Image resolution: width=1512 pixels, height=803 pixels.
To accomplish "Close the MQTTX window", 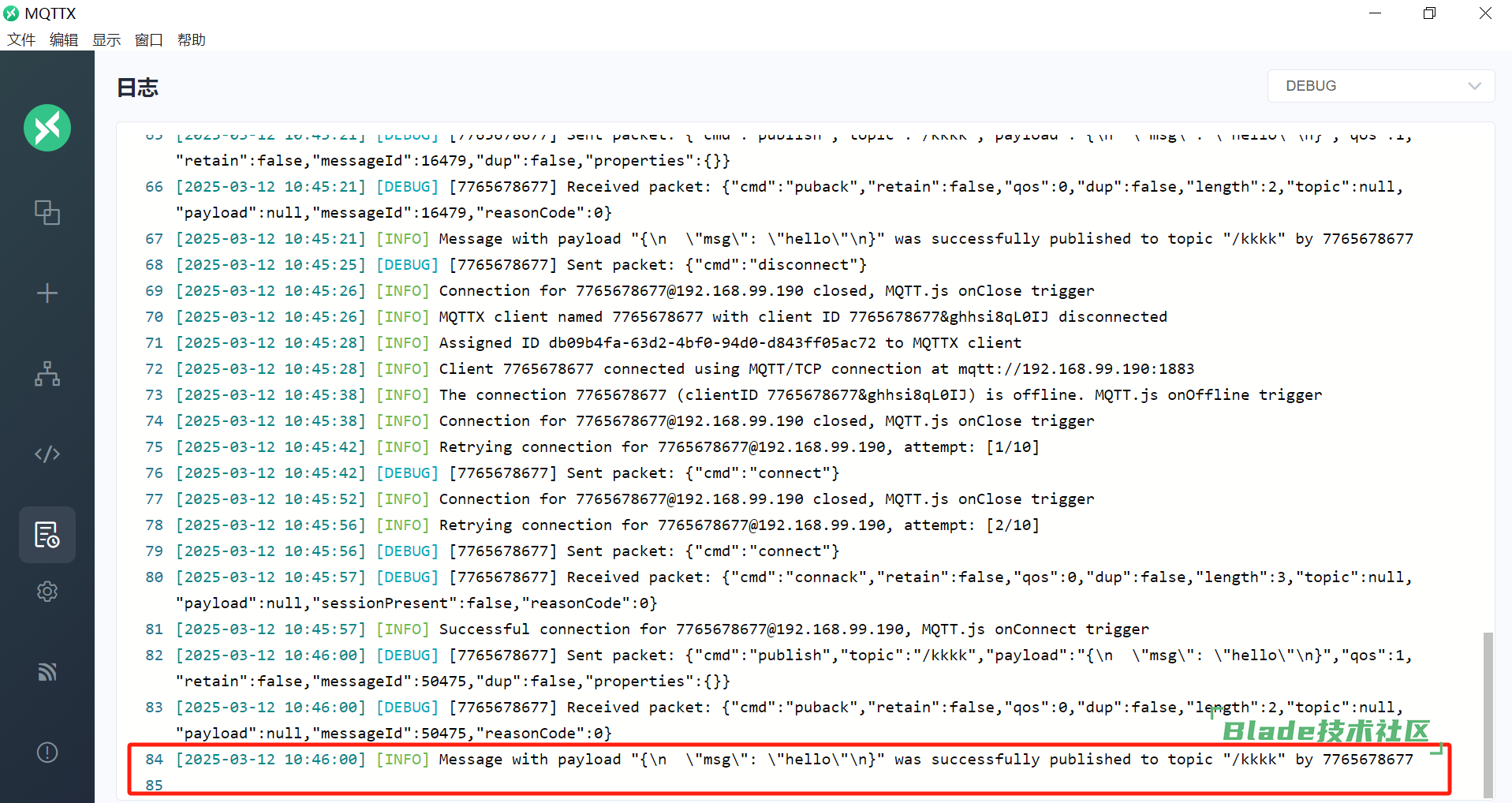I will coord(1485,13).
